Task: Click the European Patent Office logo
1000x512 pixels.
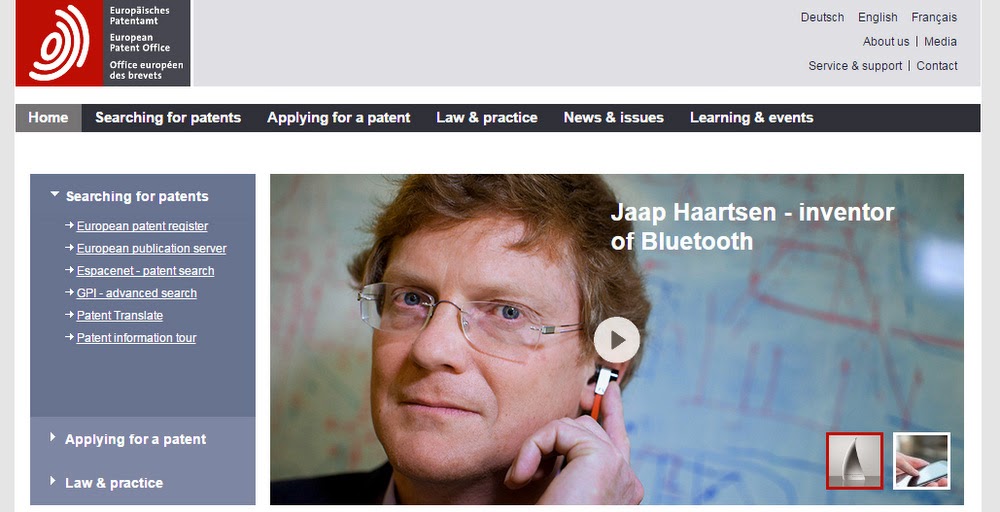Action: [103, 43]
